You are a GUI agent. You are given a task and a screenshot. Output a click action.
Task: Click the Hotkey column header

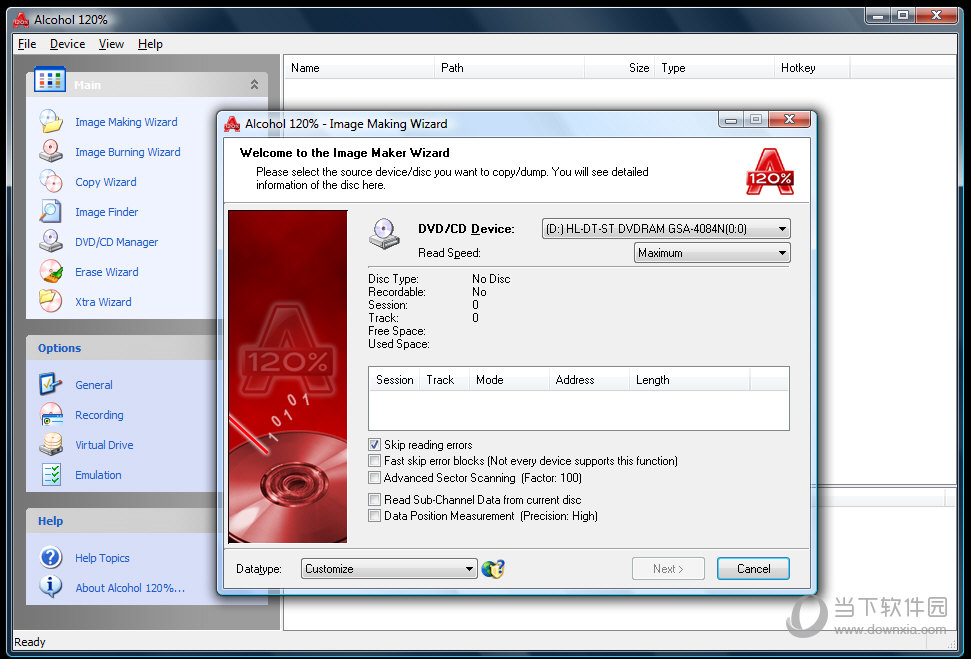(812, 68)
